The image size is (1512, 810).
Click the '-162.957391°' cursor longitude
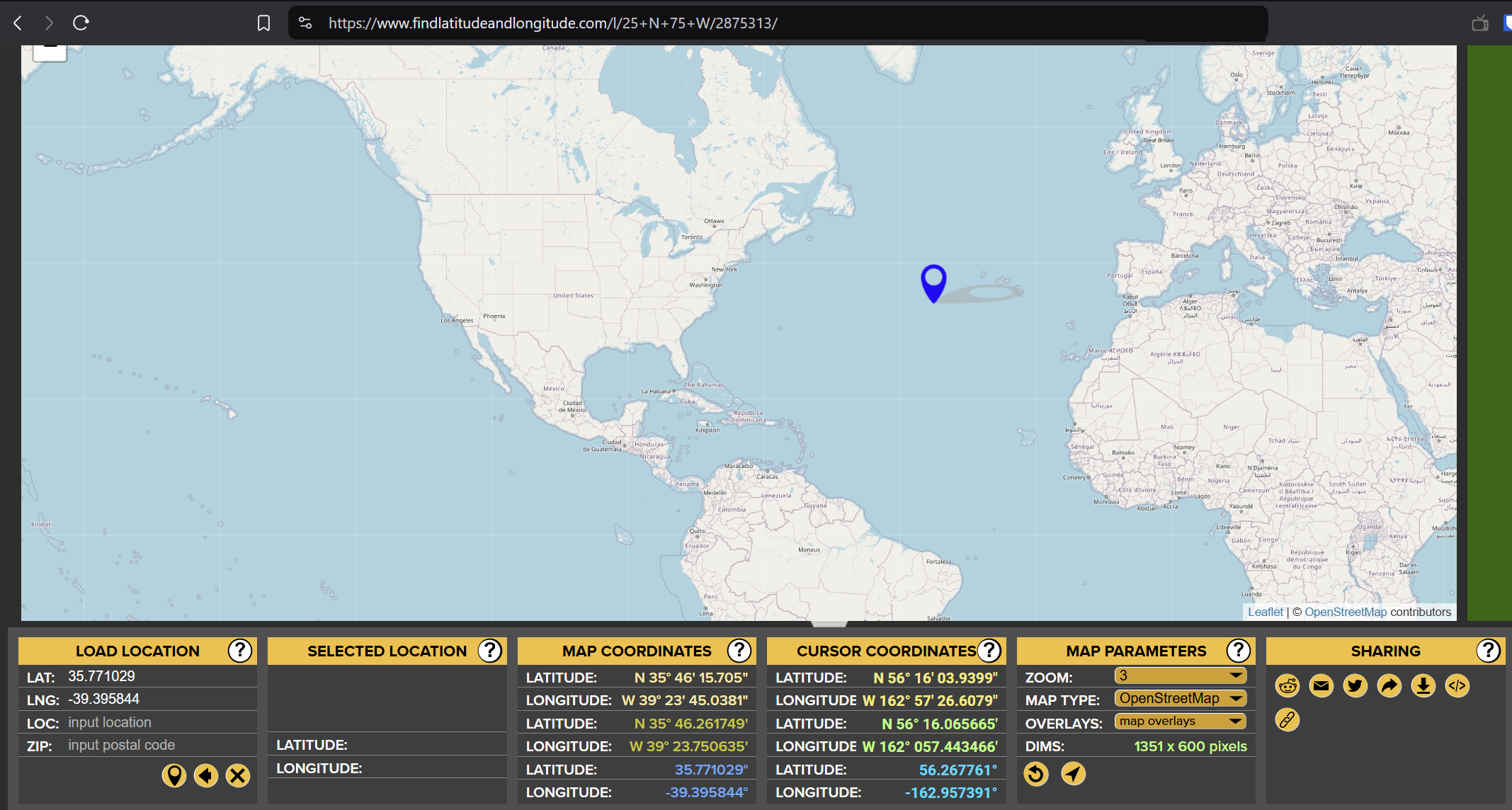point(951,792)
